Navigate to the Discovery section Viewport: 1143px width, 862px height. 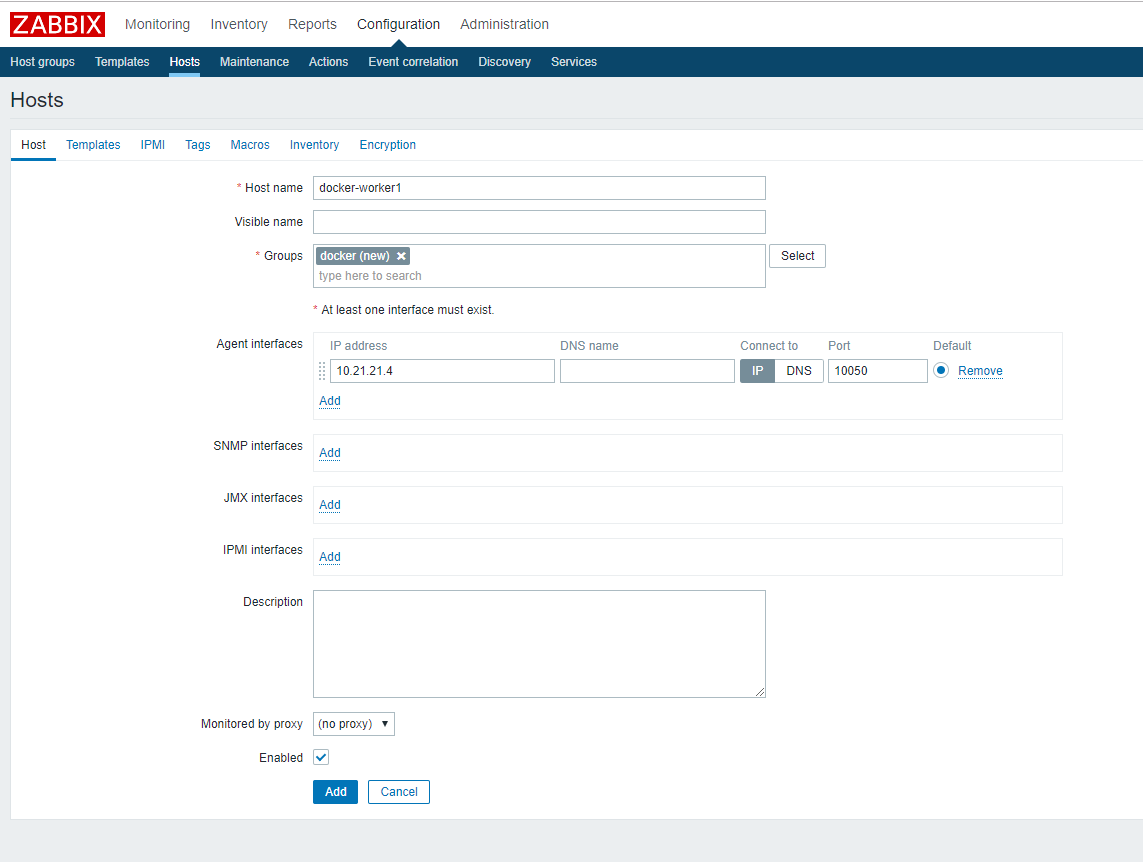click(504, 61)
